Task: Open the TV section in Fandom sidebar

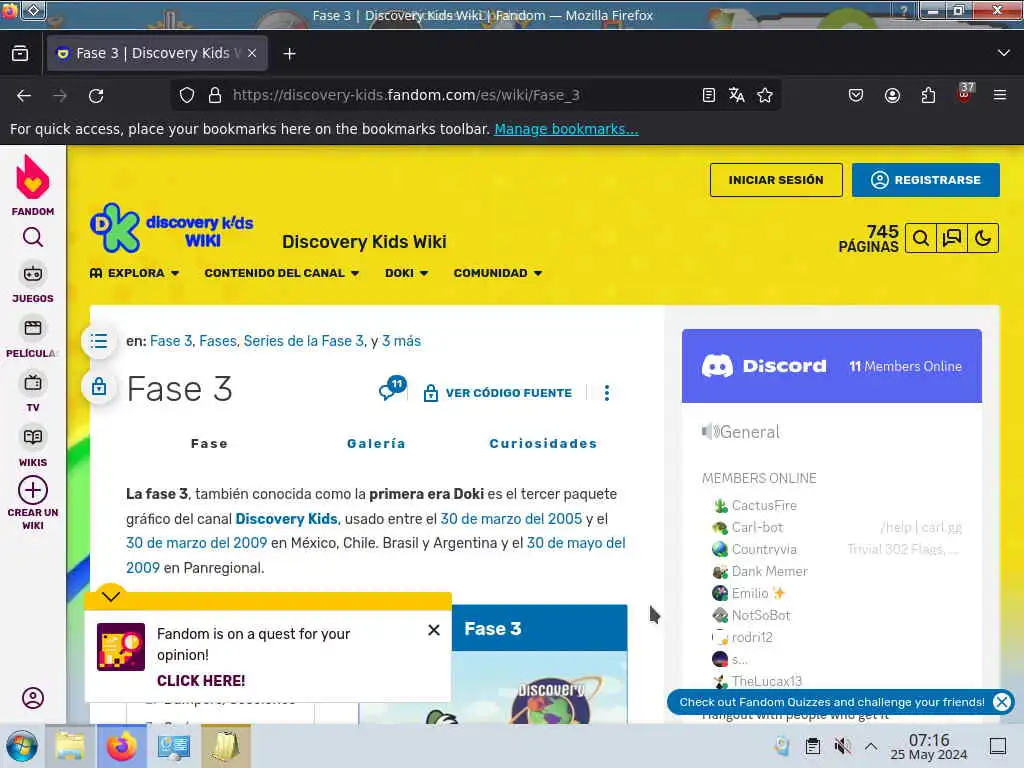Action: (33, 392)
